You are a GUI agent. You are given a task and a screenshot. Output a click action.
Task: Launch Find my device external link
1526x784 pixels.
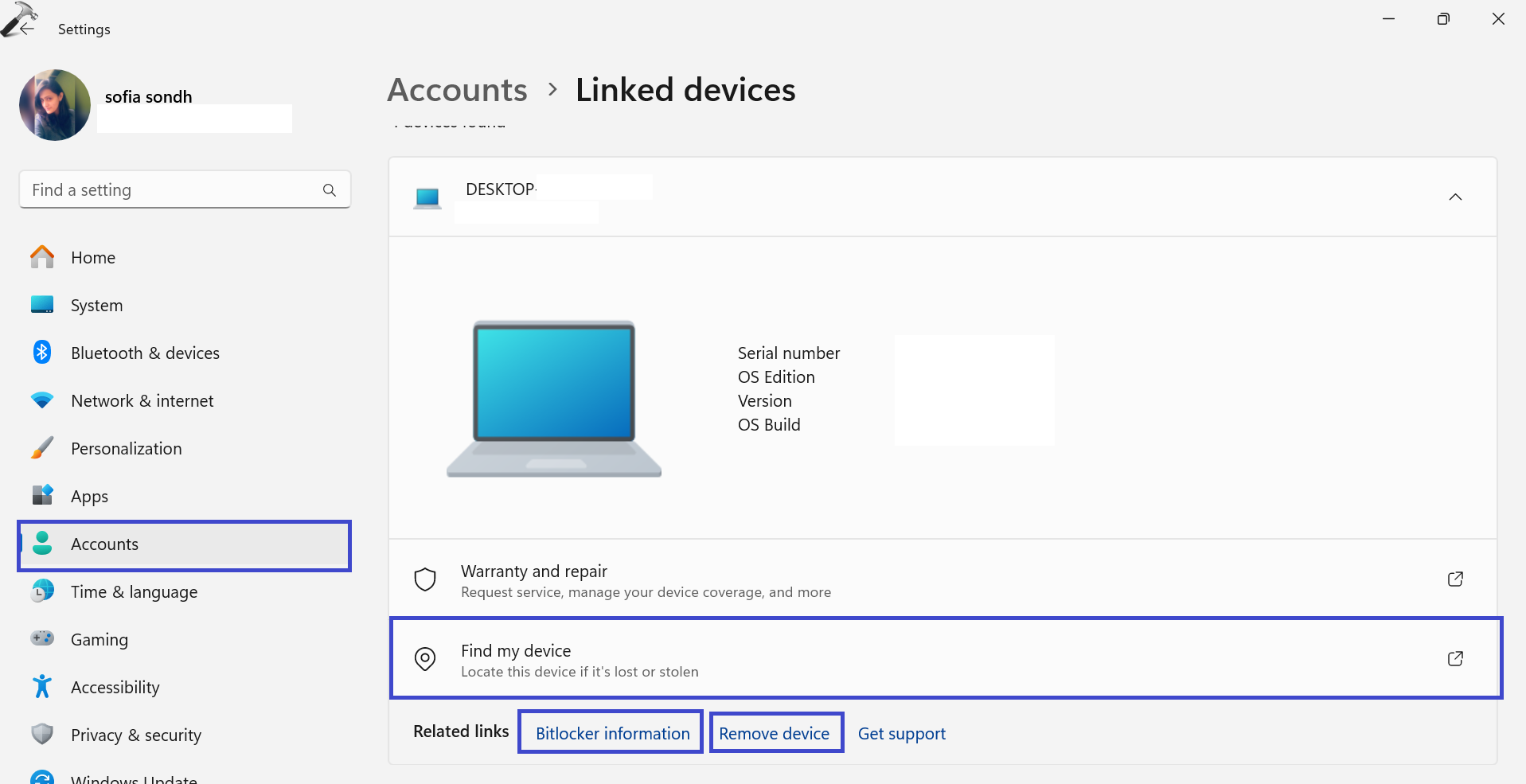(x=1455, y=658)
